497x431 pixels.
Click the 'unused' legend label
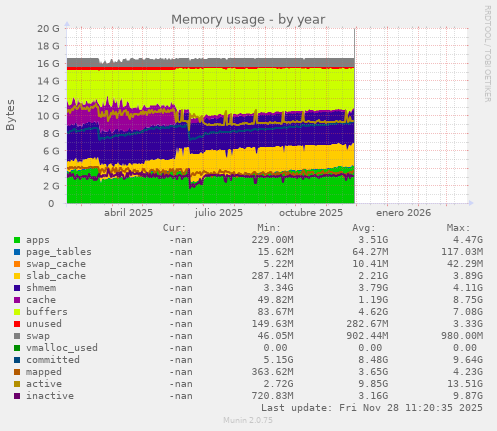point(44,324)
